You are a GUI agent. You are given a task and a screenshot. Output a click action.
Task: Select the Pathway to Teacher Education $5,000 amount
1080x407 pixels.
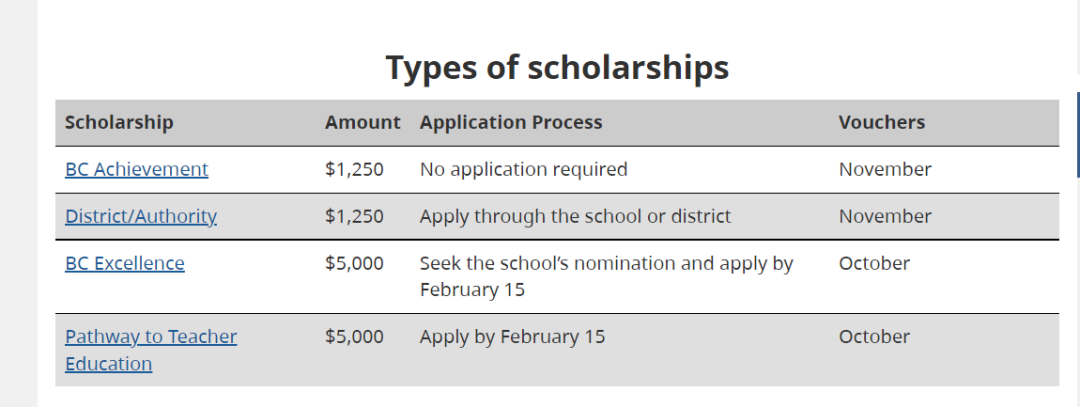click(354, 337)
